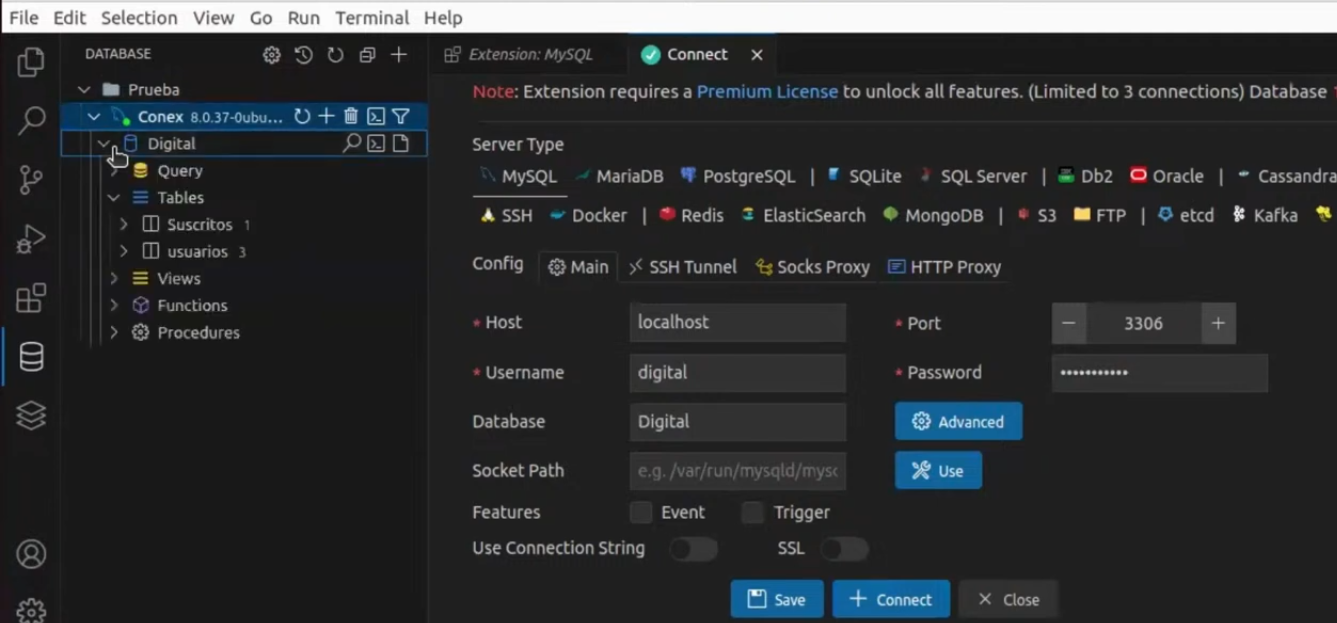The width and height of the screenshot is (1337, 623).
Task: Open history from the DATABASE panel header
Action: coord(304,55)
